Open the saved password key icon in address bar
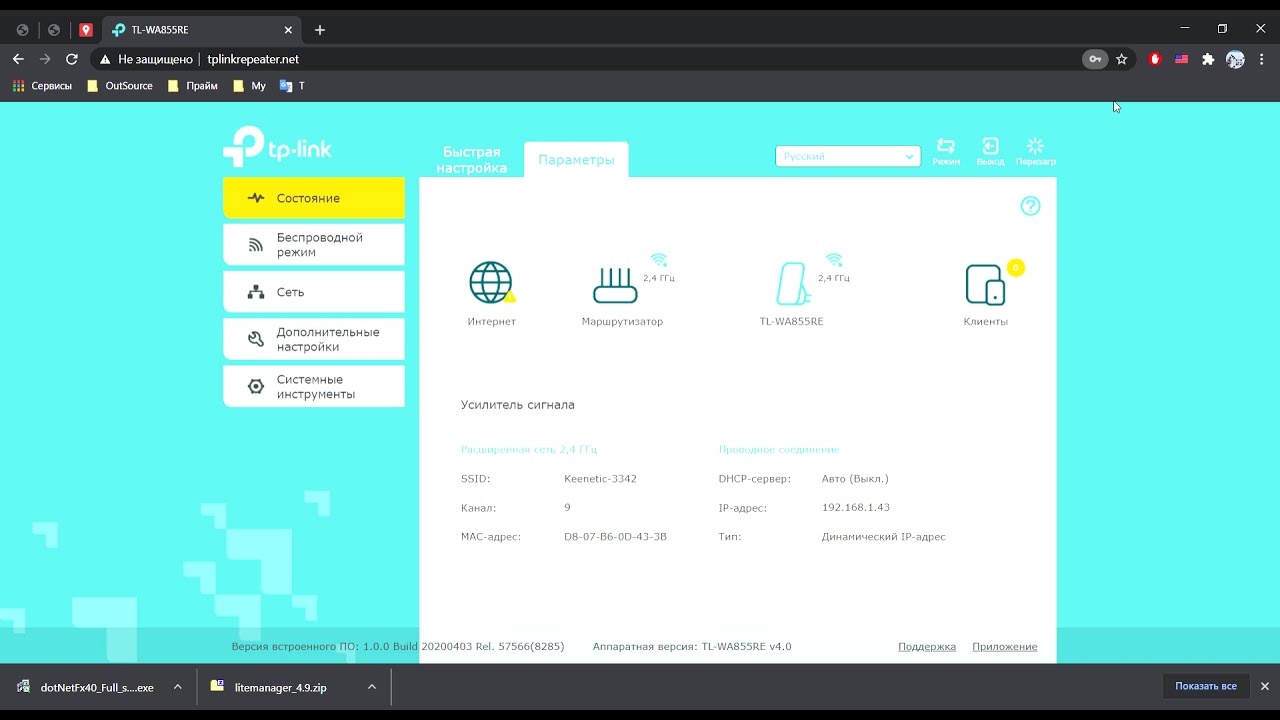Viewport: 1280px width, 720px height. 1095,59
